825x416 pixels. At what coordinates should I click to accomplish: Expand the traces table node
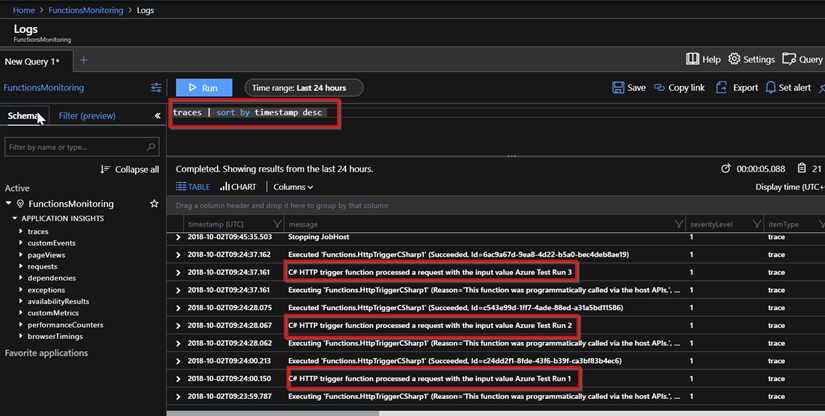pos(21,231)
